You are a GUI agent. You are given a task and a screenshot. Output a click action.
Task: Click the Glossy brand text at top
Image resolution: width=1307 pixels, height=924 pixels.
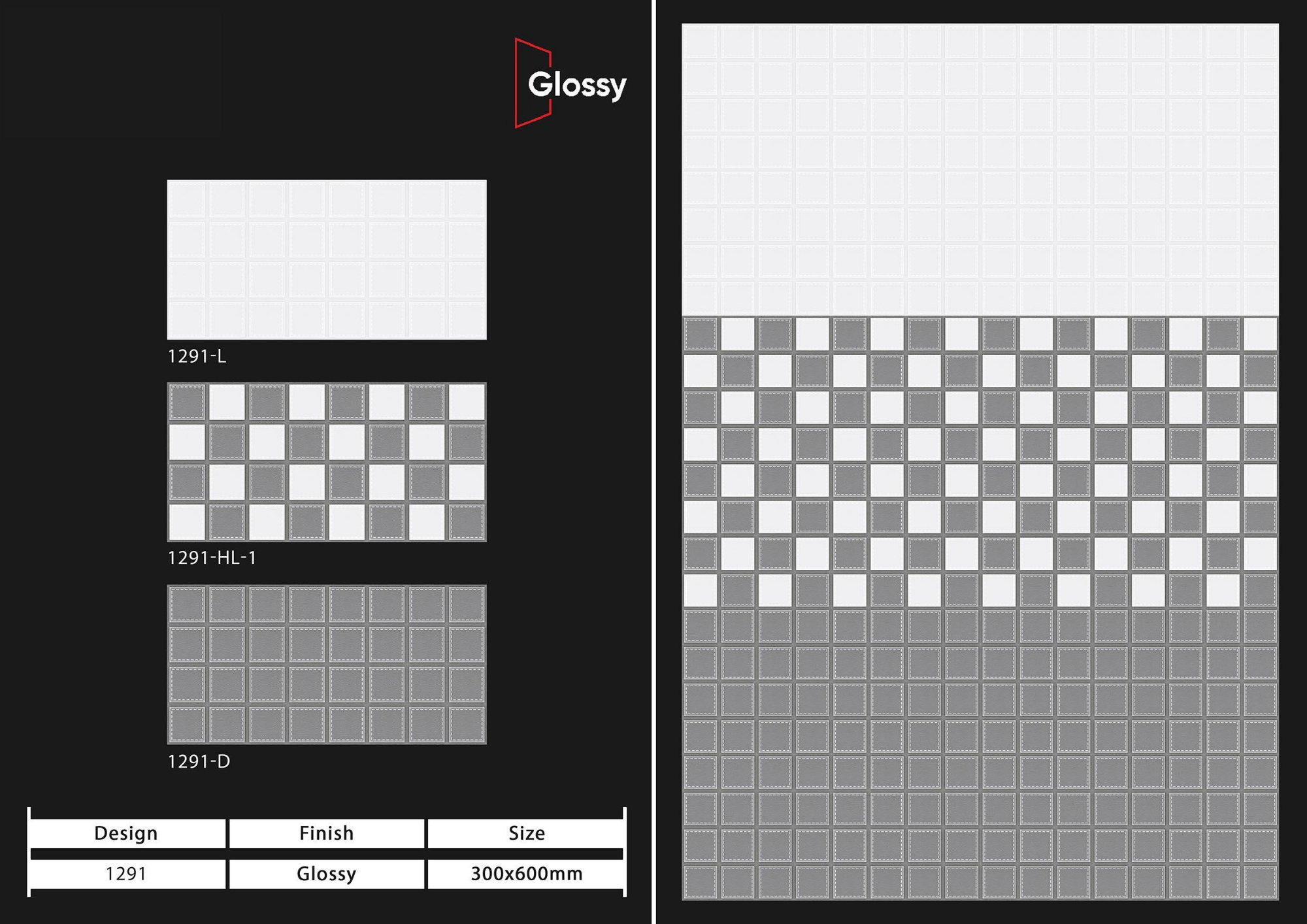click(x=577, y=85)
